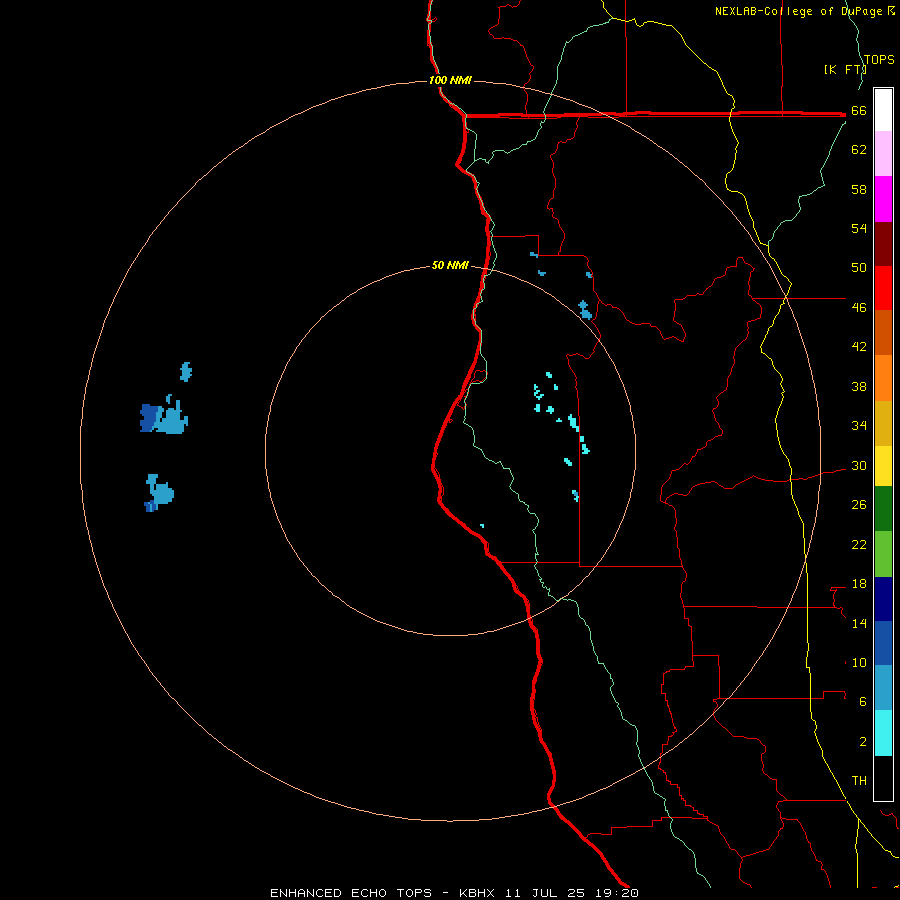The image size is (900, 900).
Task: Click the '(K FT)' units label
Action: (x=845, y=69)
